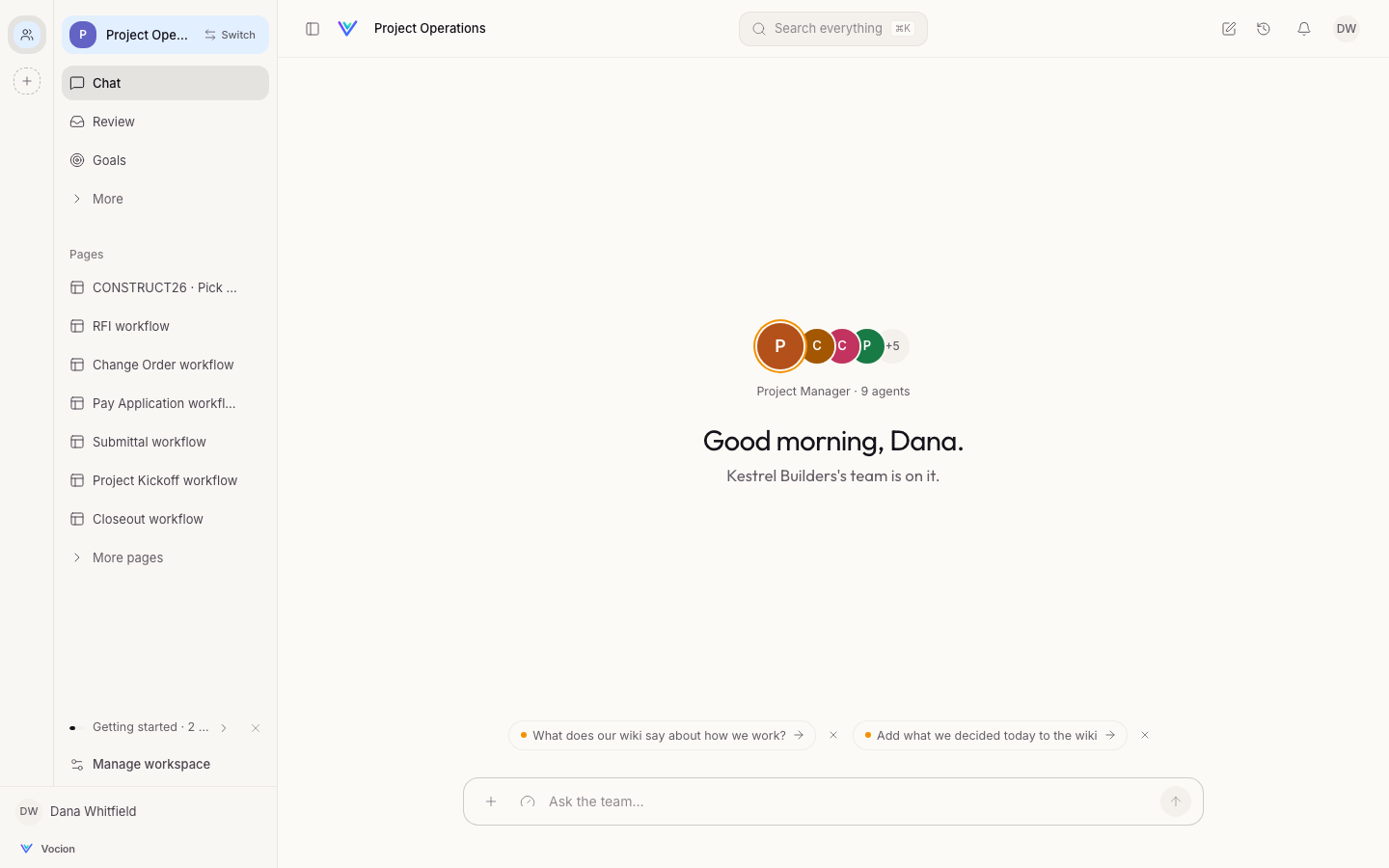Toggle the sidebar panel icon
1389x868 pixels.
click(x=313, y=29)
